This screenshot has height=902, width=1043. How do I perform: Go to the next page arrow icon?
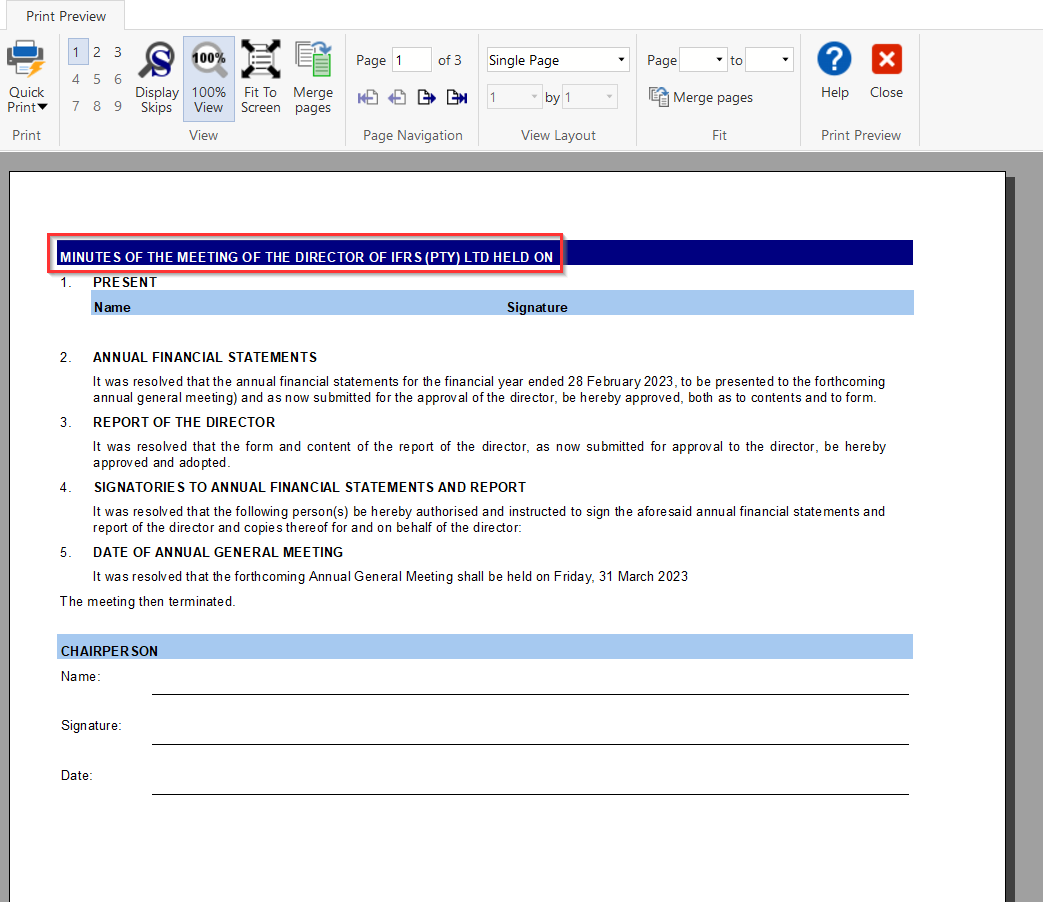427,97
